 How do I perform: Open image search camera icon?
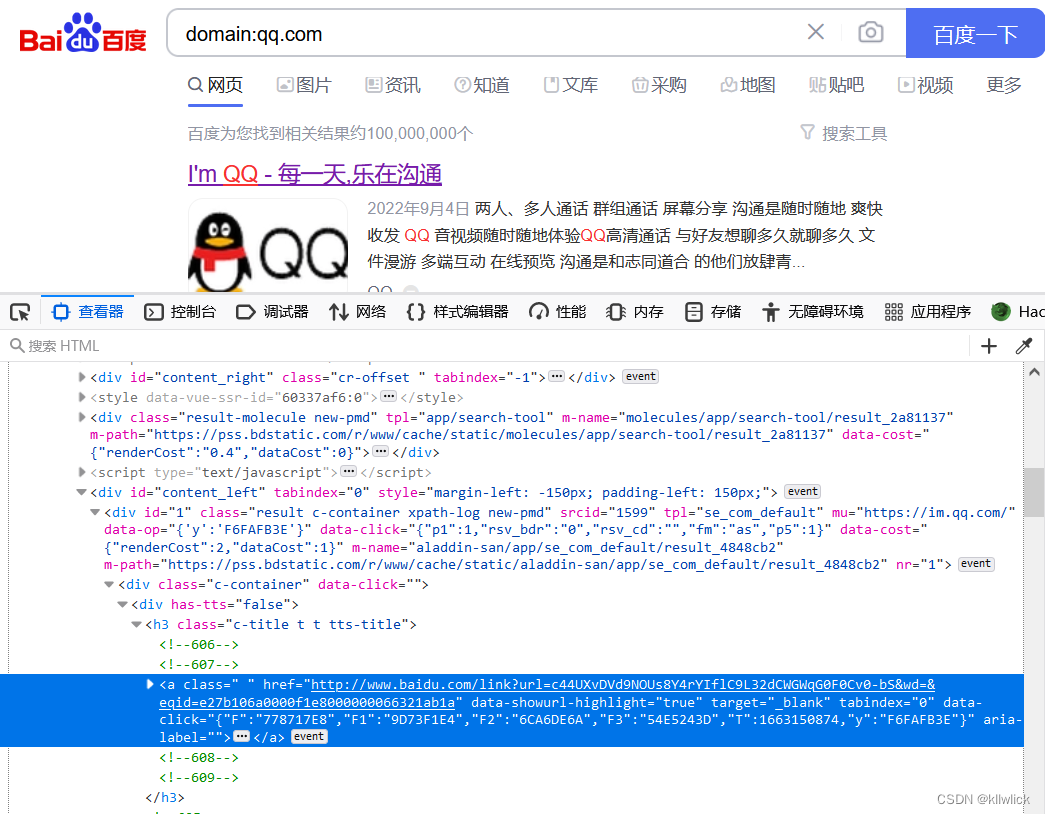point(870,32)
